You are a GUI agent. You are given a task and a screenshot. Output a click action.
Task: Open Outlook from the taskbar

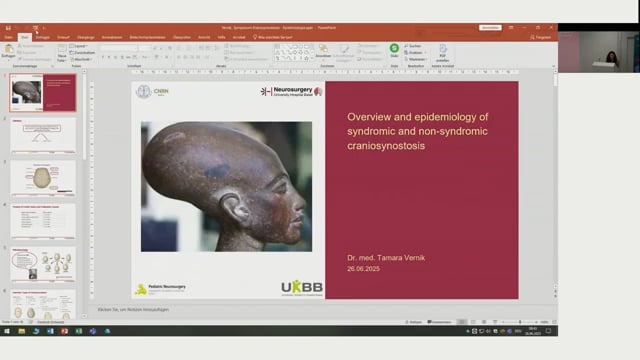click(x=50, y=331)
